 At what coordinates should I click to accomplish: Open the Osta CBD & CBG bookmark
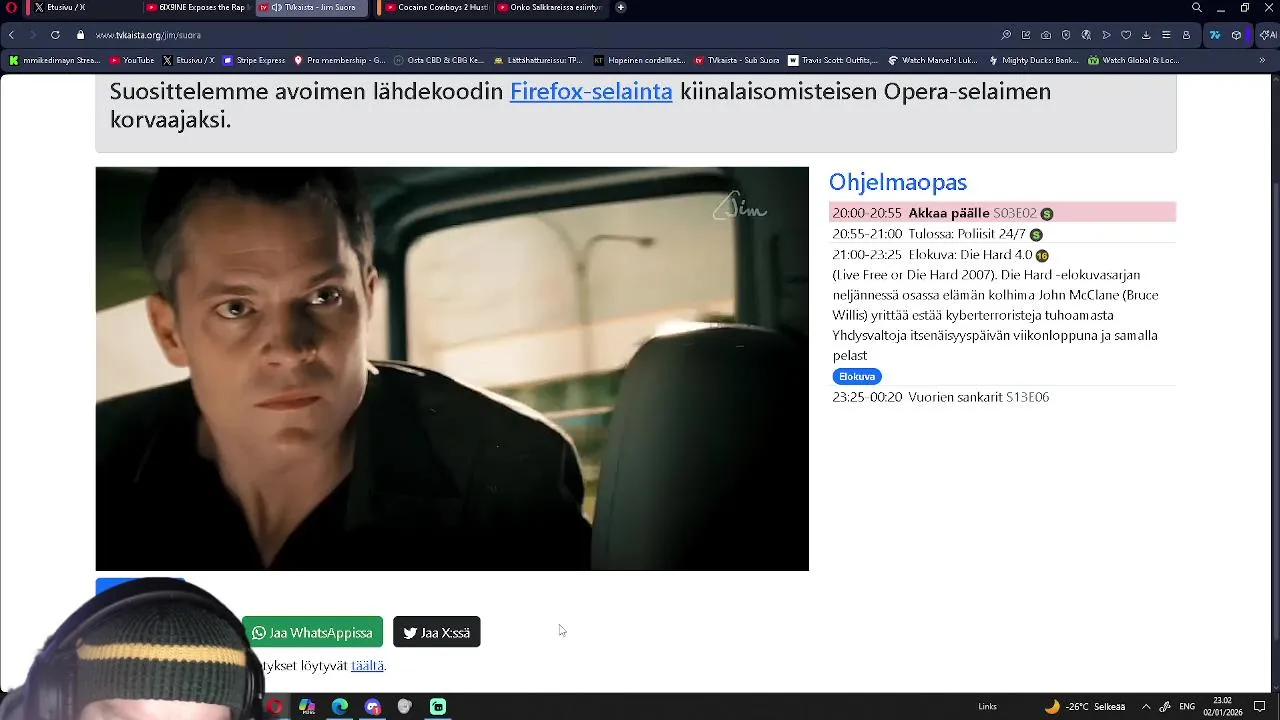pyautogui.click(x=439, y=60)
